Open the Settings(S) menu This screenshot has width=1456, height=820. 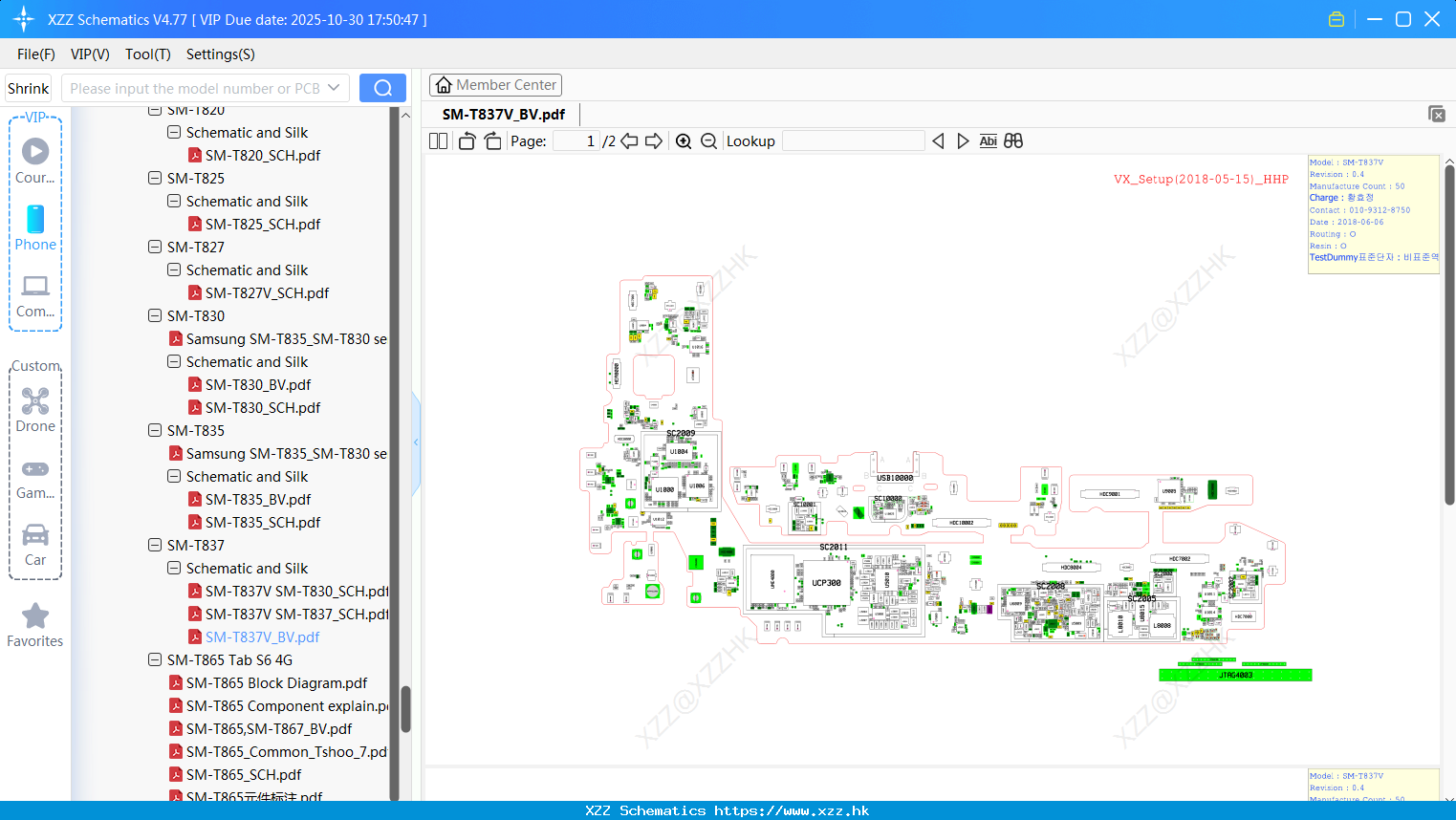[x=221, y=54]
